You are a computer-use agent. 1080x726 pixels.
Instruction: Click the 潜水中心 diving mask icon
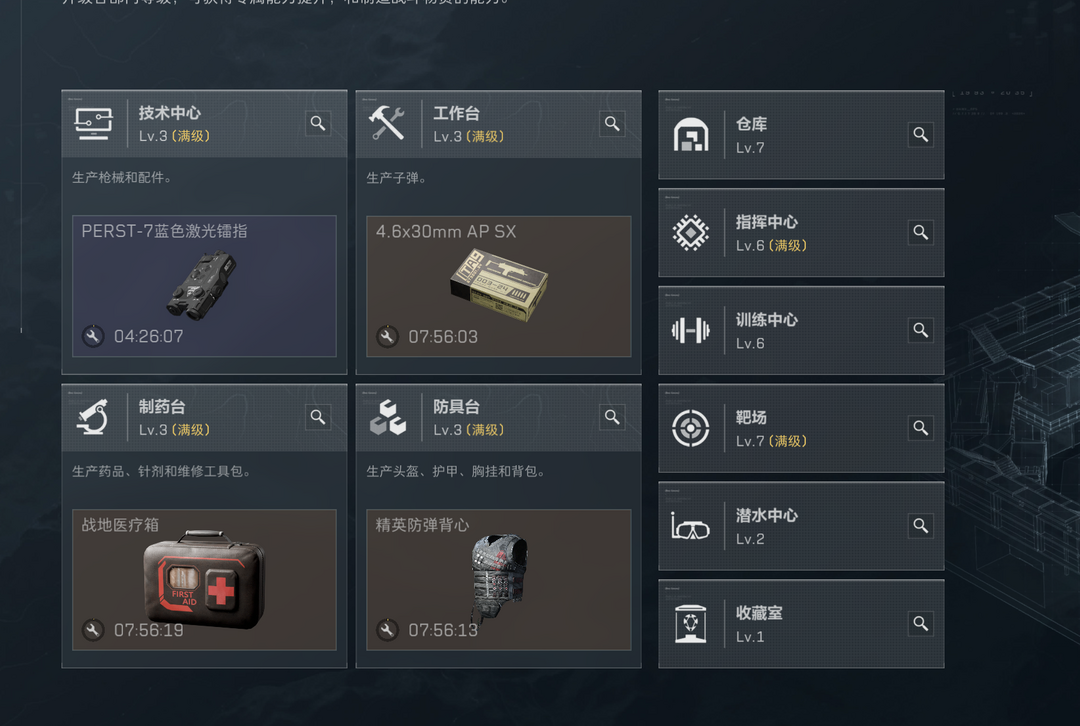click(x=691, y=527)
